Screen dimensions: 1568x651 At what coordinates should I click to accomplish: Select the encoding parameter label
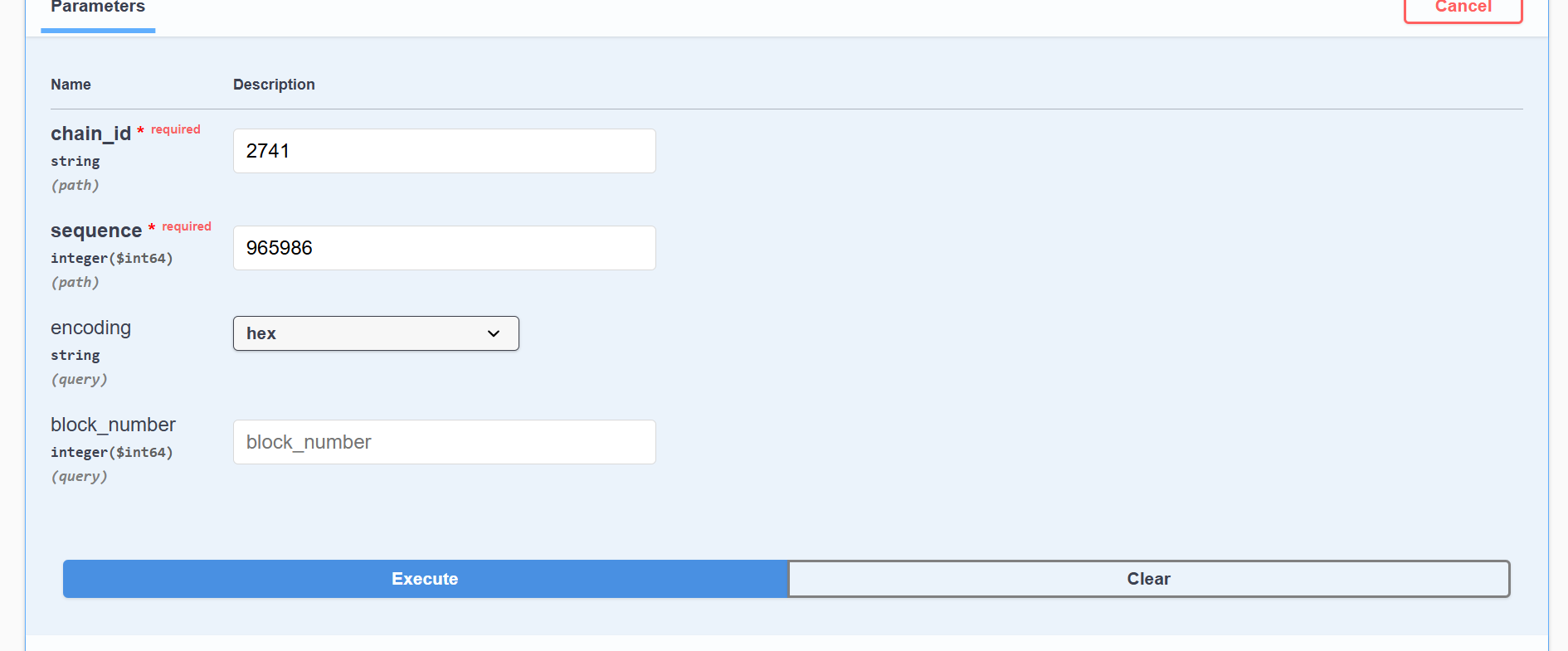click(90, 328)
